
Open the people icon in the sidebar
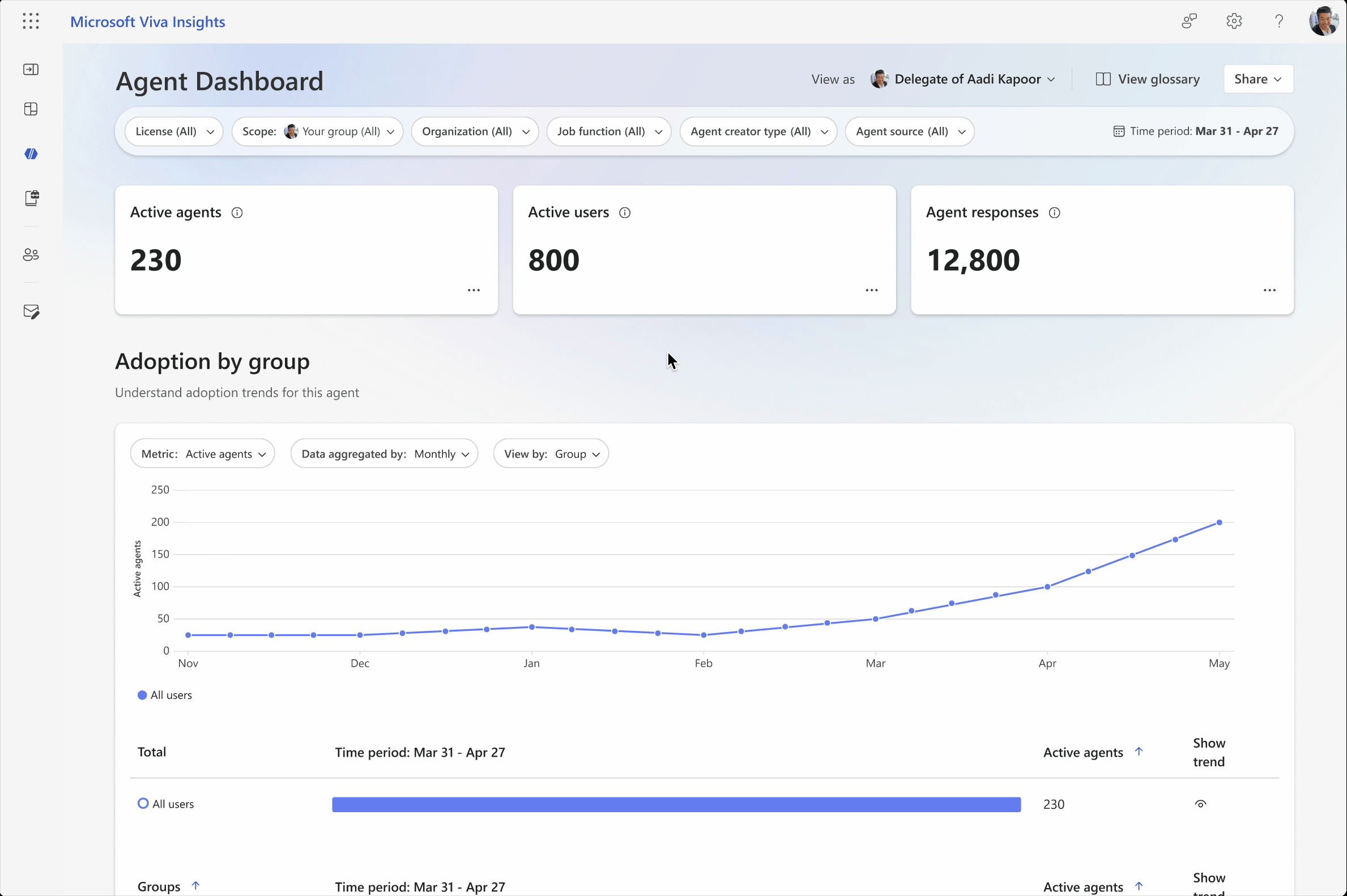click(x=31, y=255)
